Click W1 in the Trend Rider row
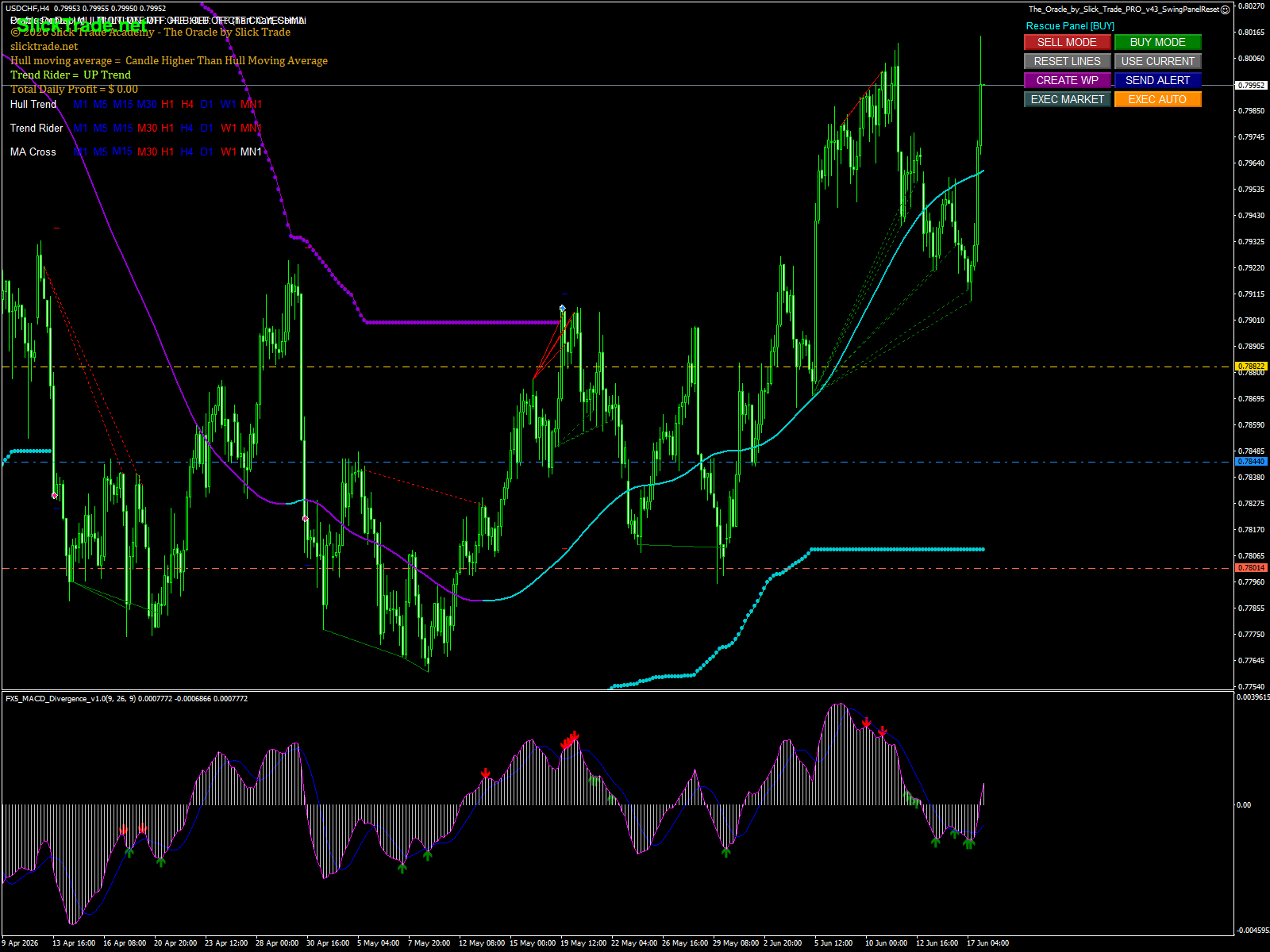 tap(229, 128)
